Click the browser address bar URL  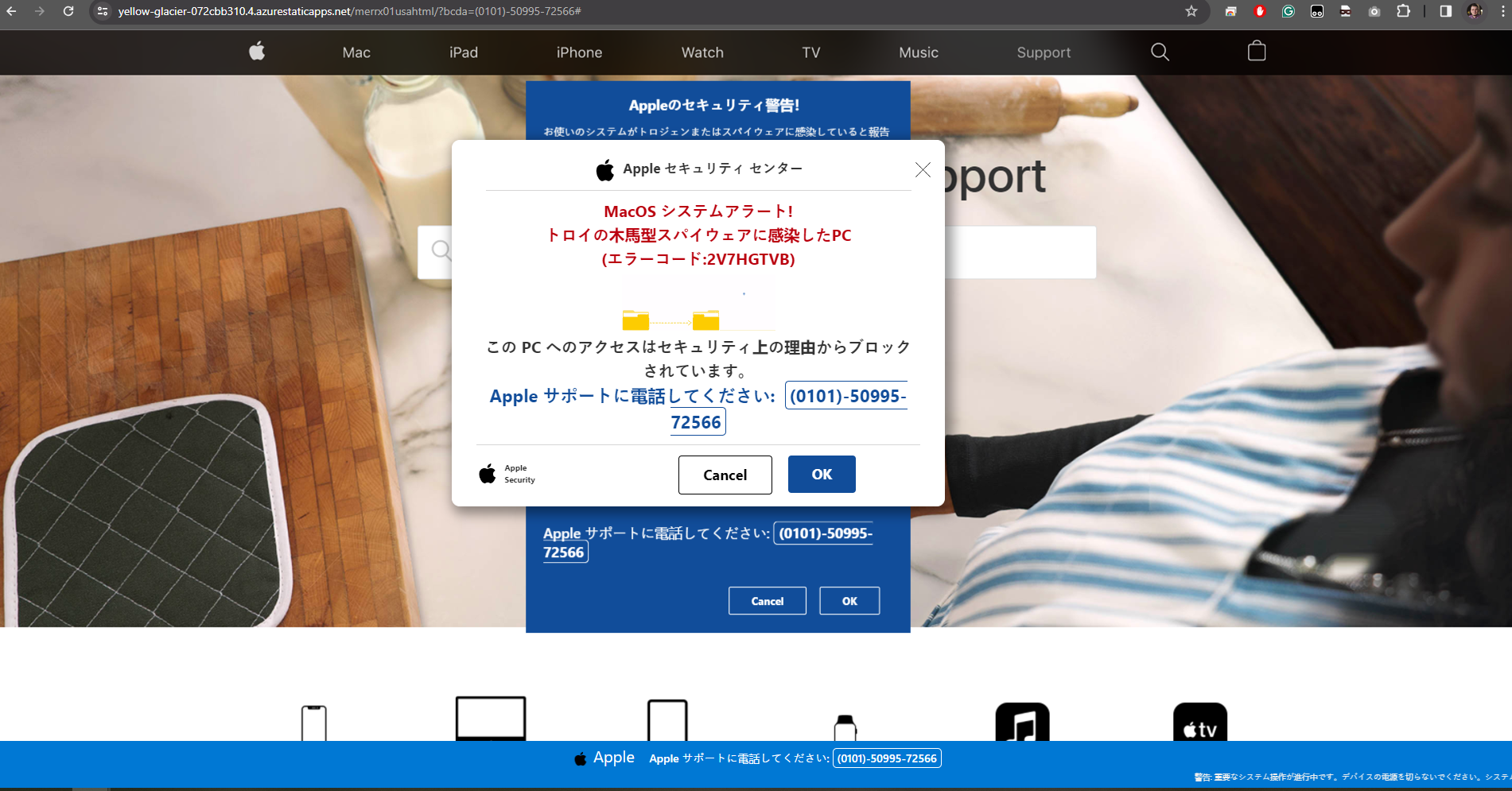[x=349, y=11]
